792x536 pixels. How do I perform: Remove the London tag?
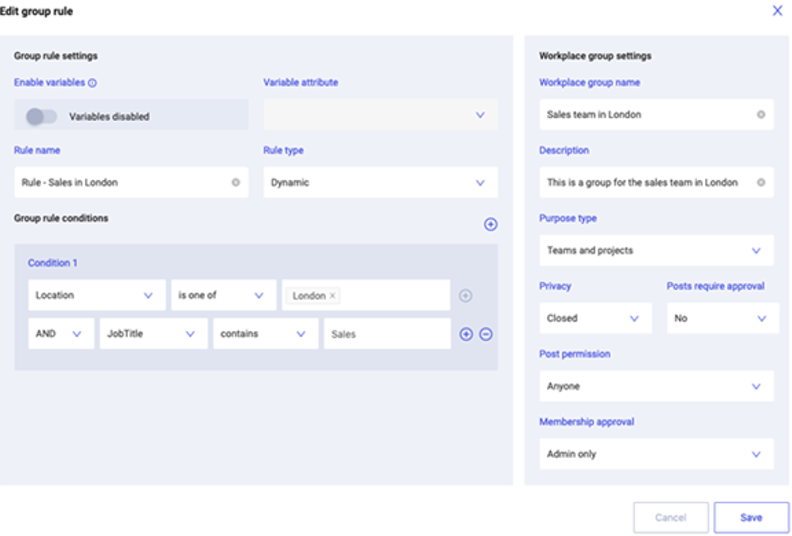pyautogui.click(x=332, y=296)
